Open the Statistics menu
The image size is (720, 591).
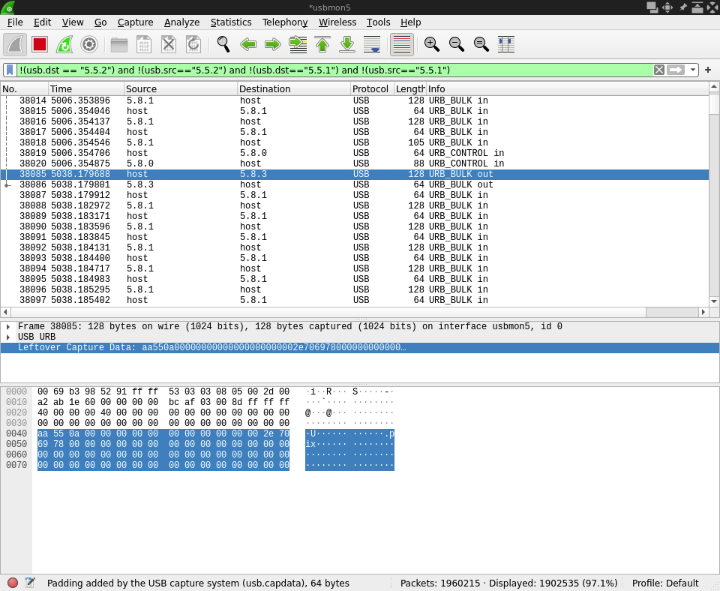tap(231, 23)
